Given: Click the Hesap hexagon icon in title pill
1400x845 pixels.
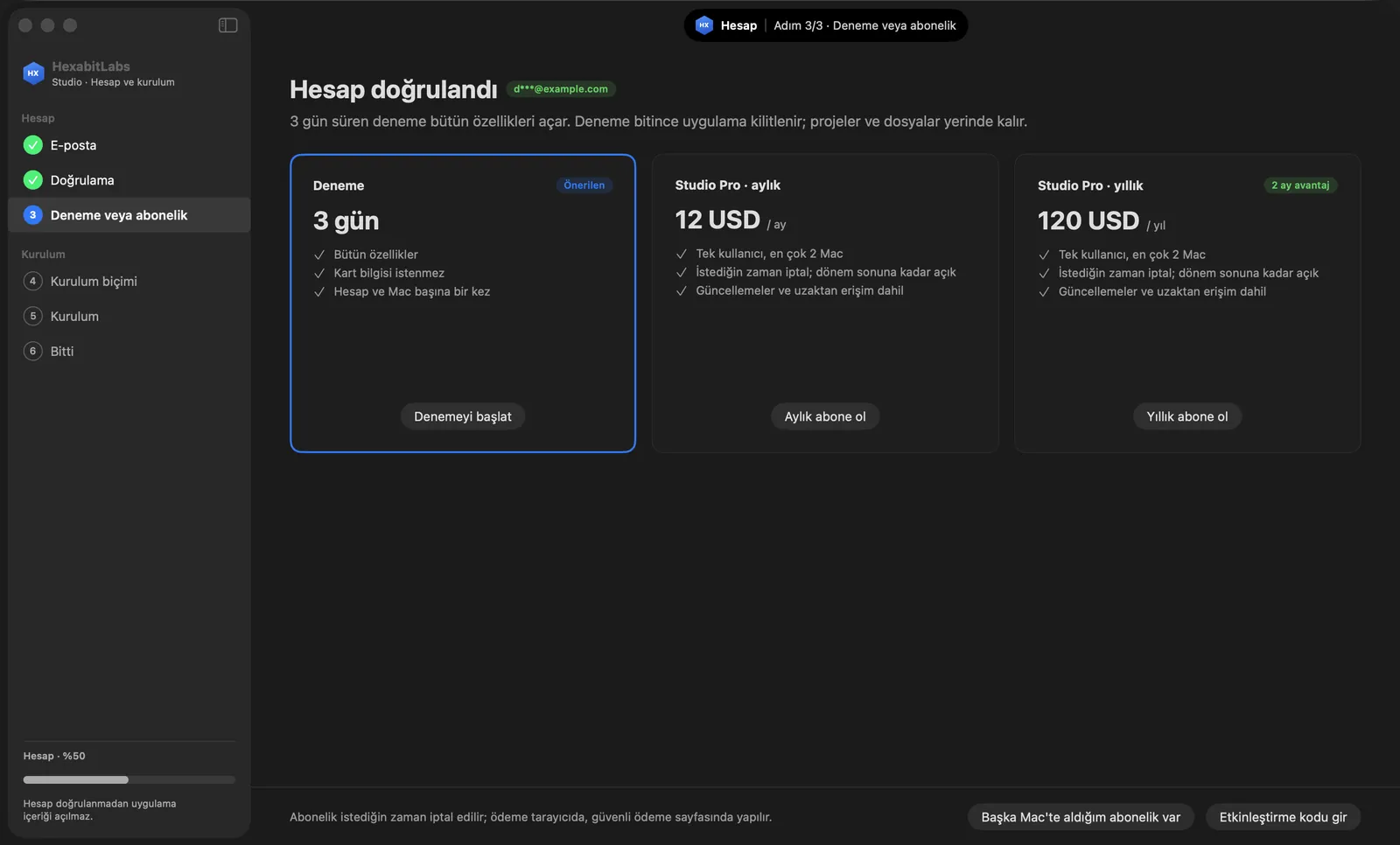Looking at the screenshot, I should (704, 25).
